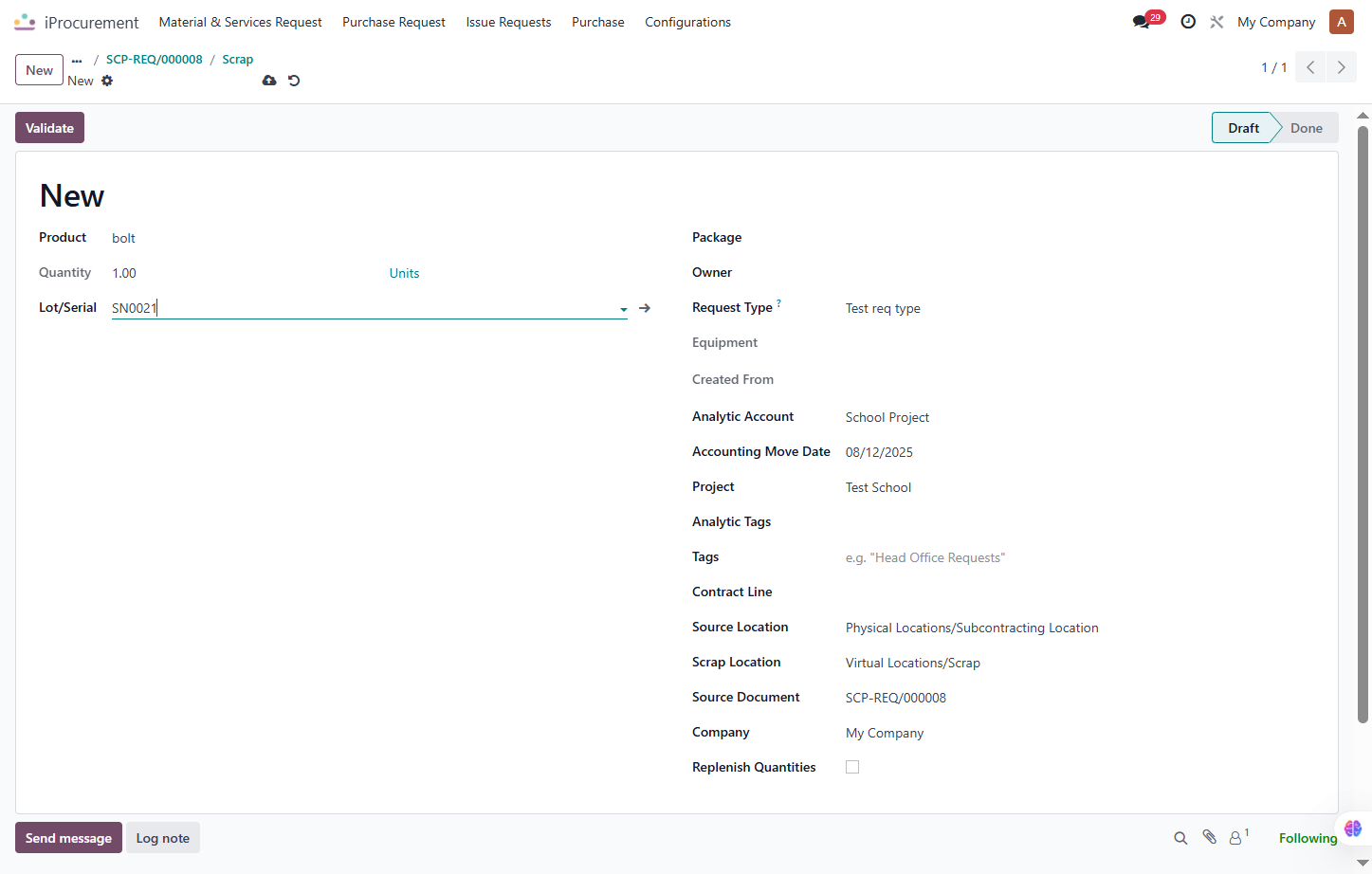Attach files with the paperclip icon
This screenshot has height=874, width=1372.
pyautogui.click(x=1209, y=837)
